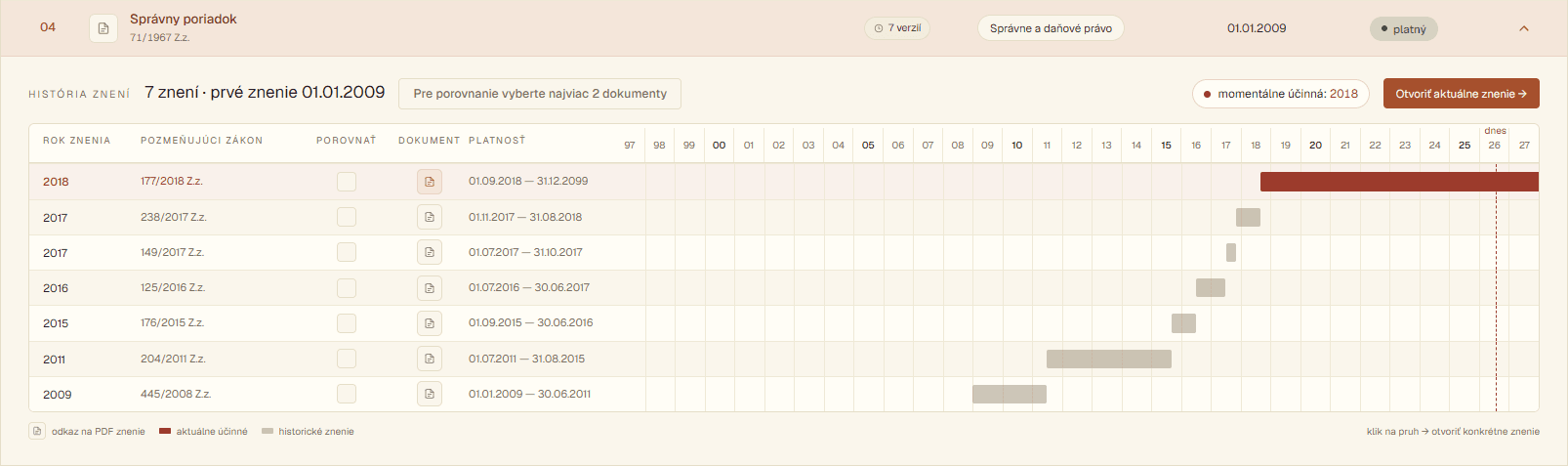Screen dimensions: 1568x466
Task: Open PDF document for 177/2018 Z.z.
Action: (x=430, y=182)
